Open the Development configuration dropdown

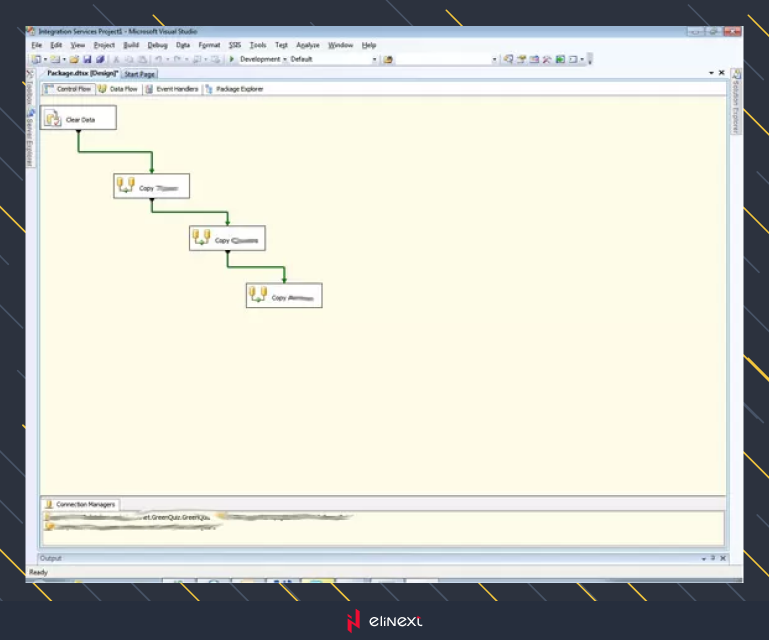284,59
